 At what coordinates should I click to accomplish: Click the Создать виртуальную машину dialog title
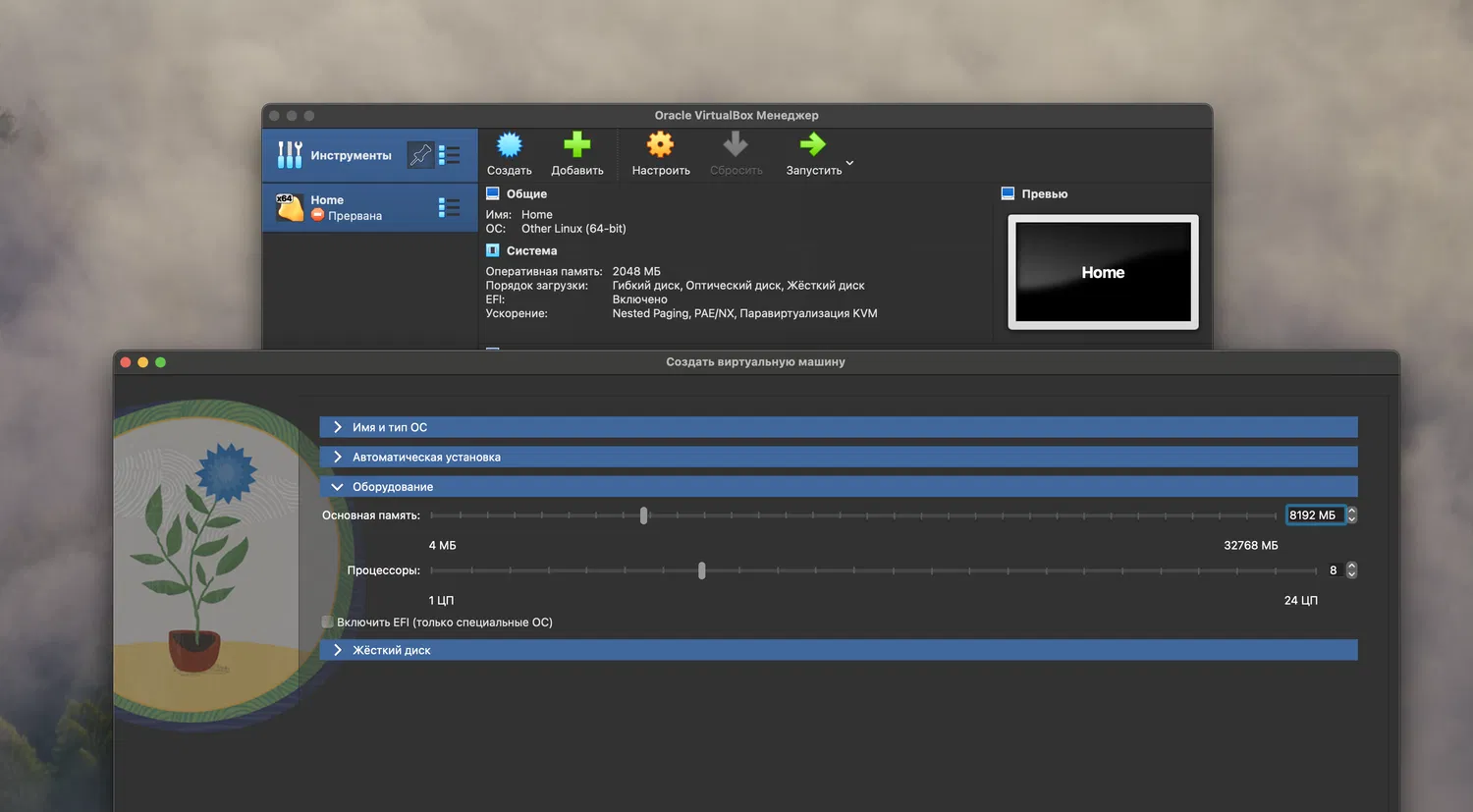pos(755,361)
